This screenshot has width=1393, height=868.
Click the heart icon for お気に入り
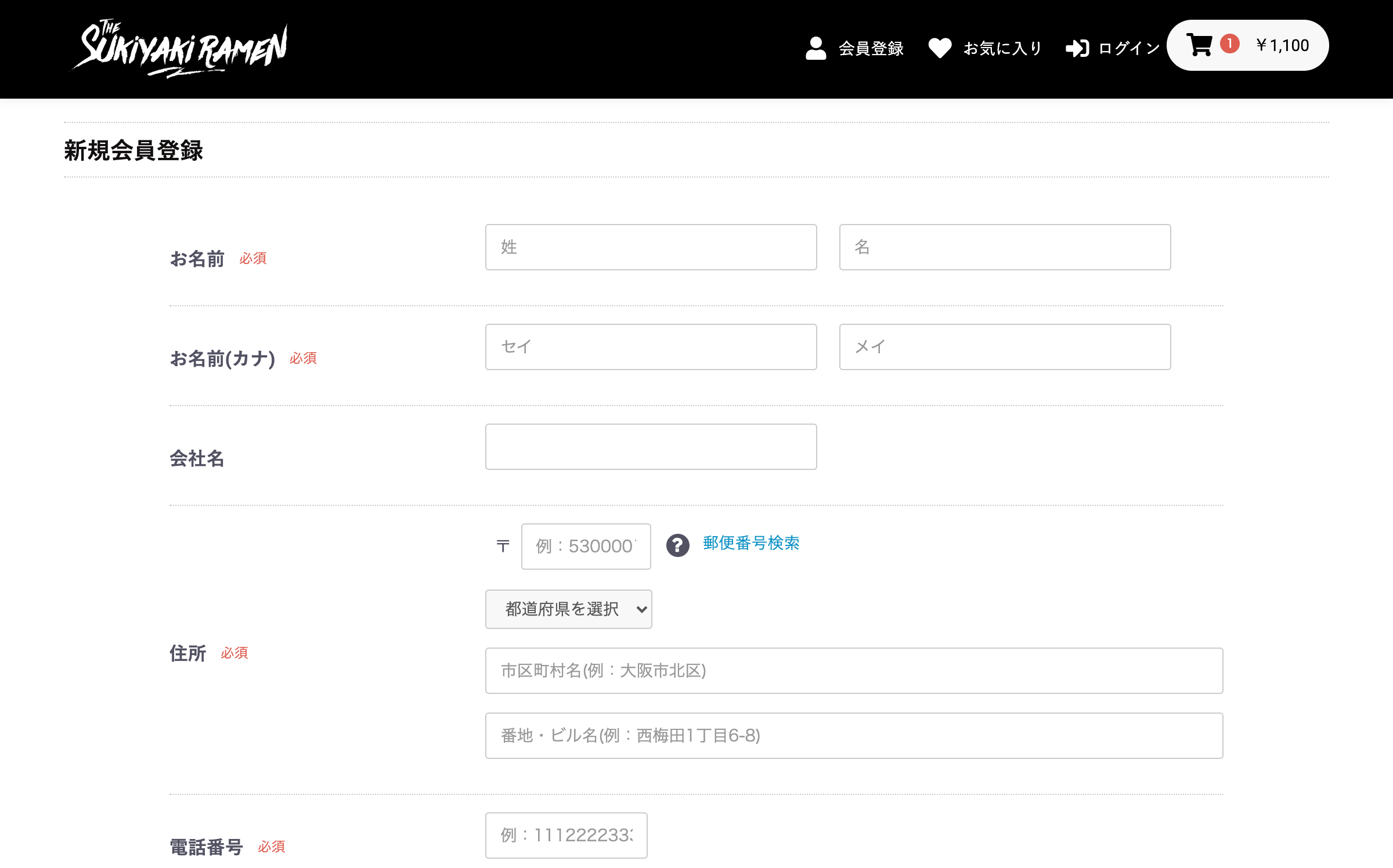click(x=941, y=49)
